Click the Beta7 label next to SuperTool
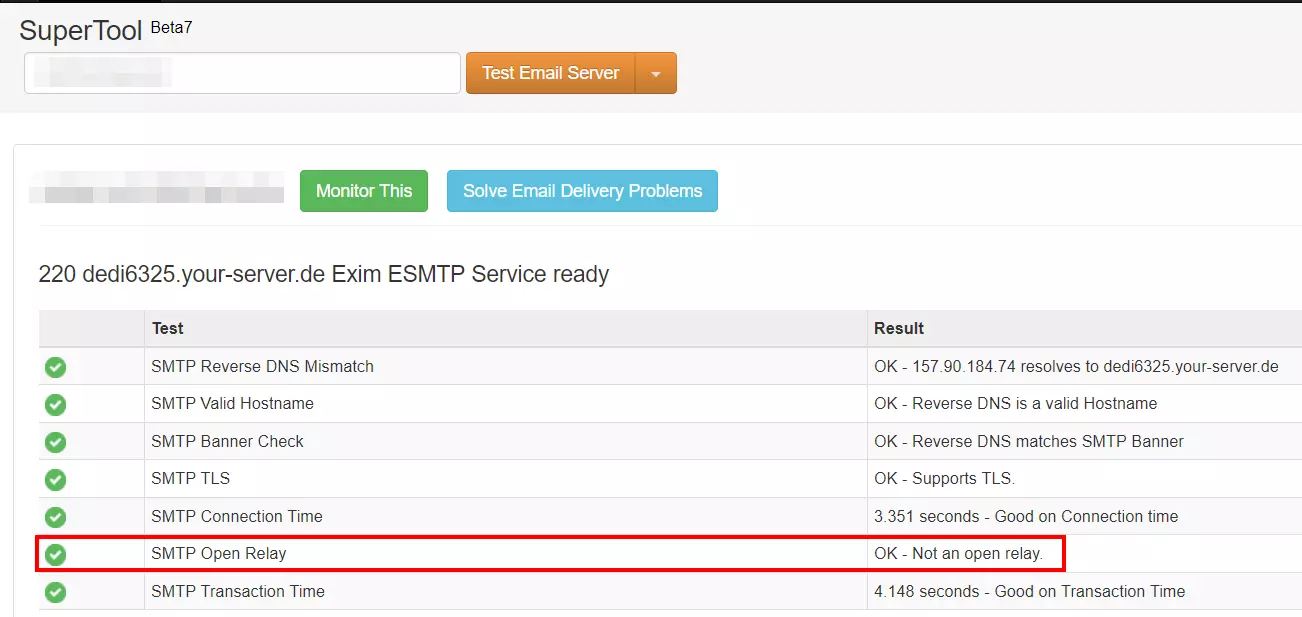 (171, 27)
